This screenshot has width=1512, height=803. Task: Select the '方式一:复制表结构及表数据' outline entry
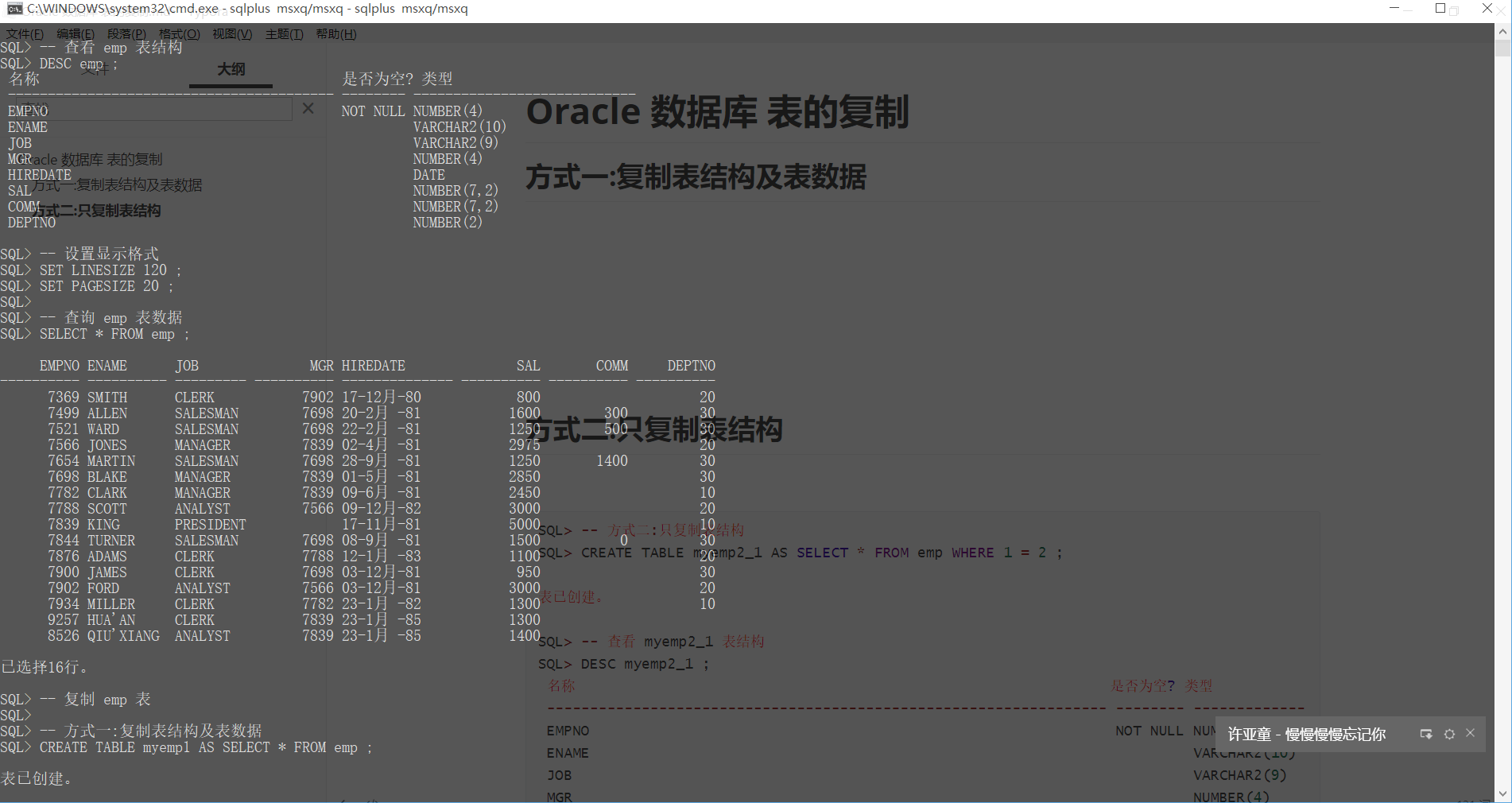118,185
